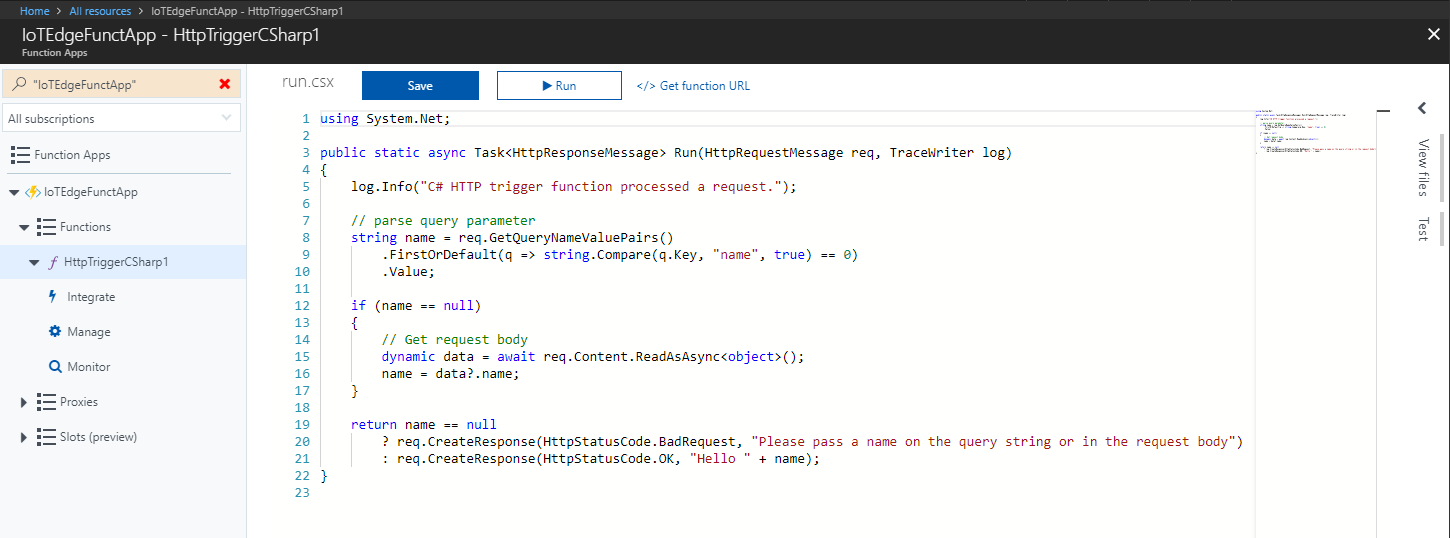Screen dimensions: 1450x538
Task: Click the code minimap preview
Action: [x=1315, y=130]
